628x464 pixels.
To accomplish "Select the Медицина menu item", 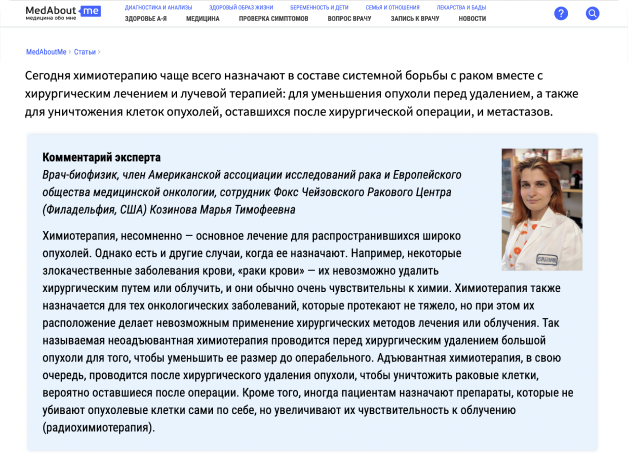I will click(x=203, y=19).
